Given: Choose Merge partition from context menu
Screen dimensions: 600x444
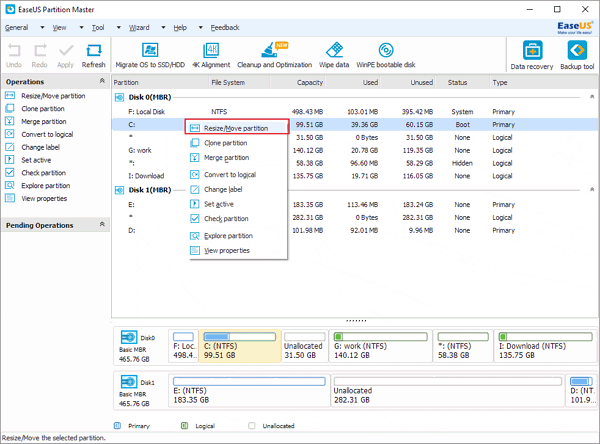Looking at the screenshot, I should [238, 158].
